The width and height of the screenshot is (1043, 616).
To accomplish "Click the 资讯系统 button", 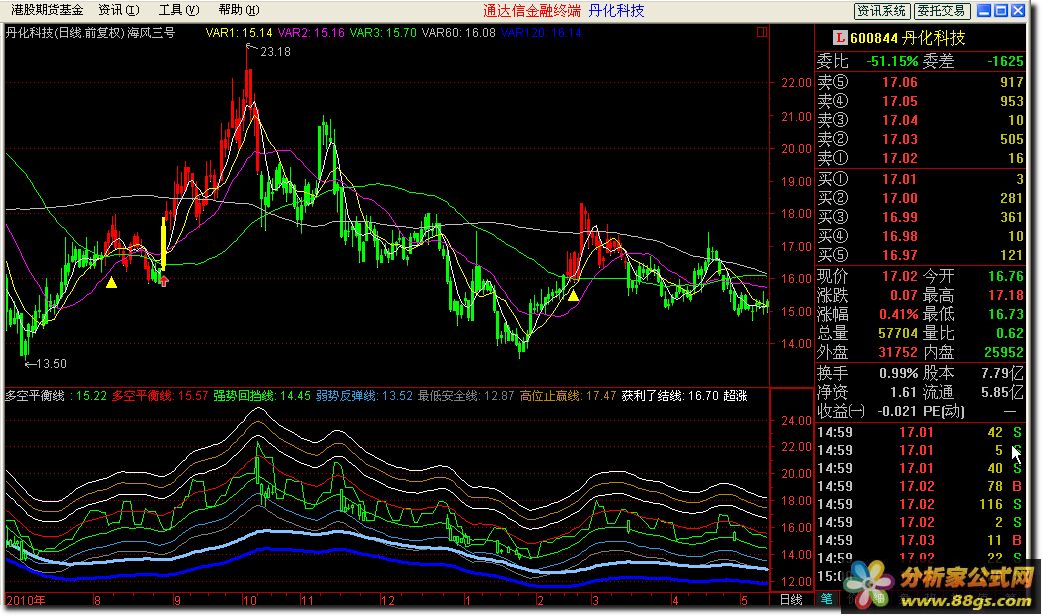I will coord(881,11).
